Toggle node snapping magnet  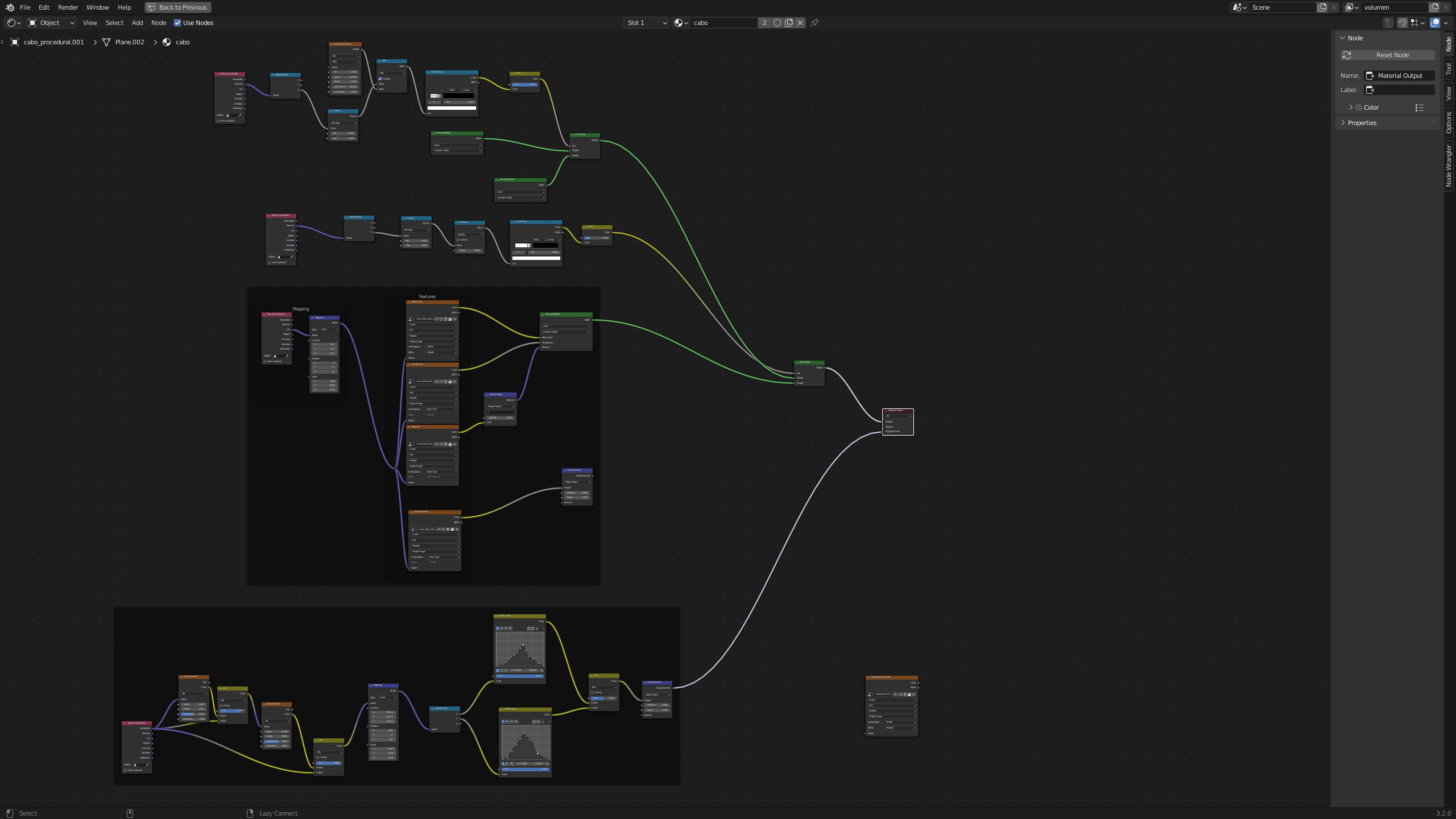1403,23
